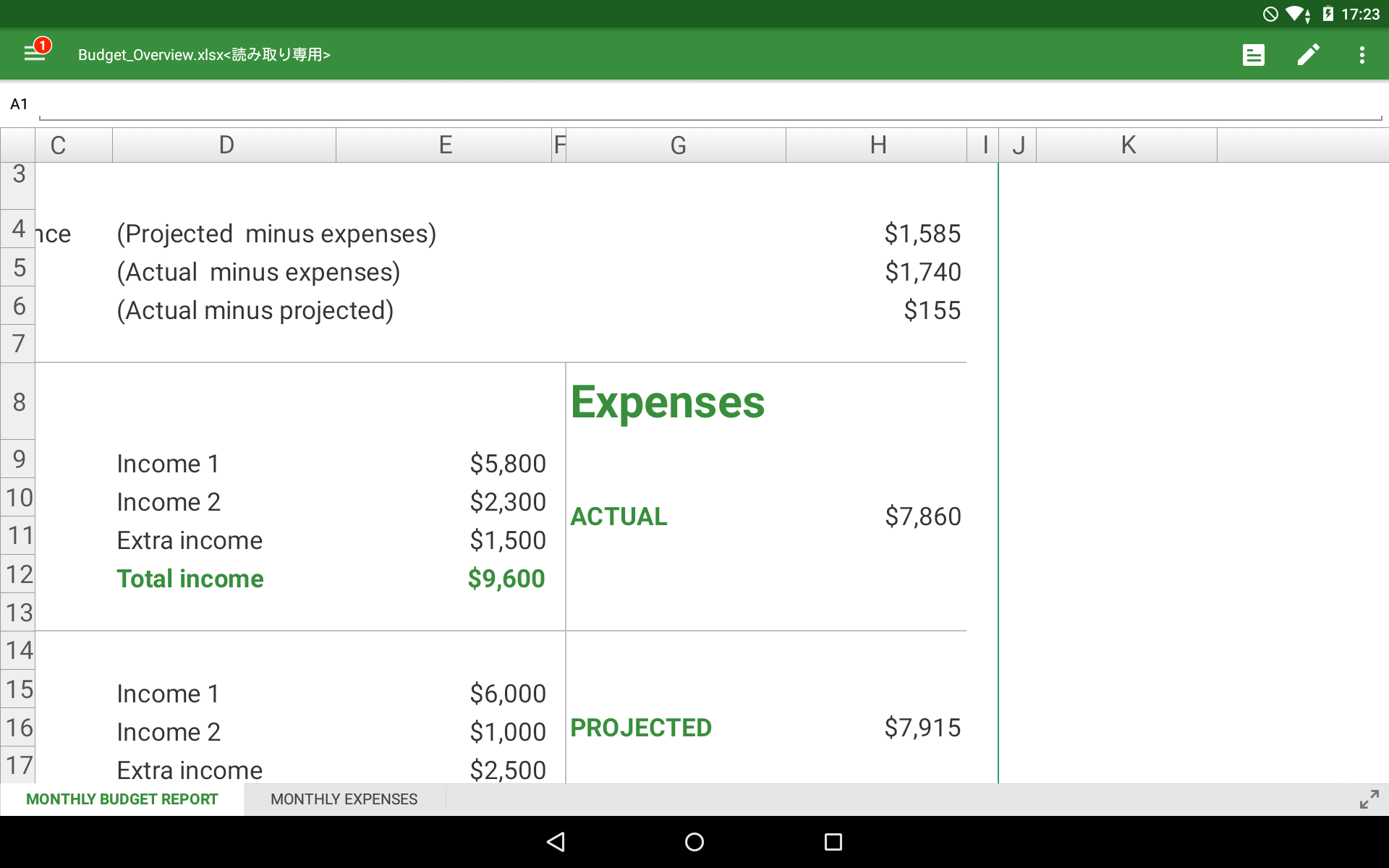Select the (Actual minus projected) cell

click(255, 310)
